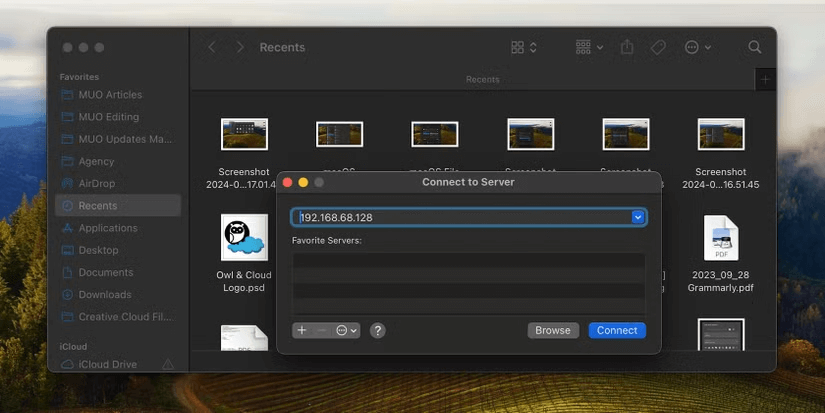This screenshot has width=825, height=413.
Task: Open the Finder toolbar Action ellipsis menu
Action: [x=697, y=47]
